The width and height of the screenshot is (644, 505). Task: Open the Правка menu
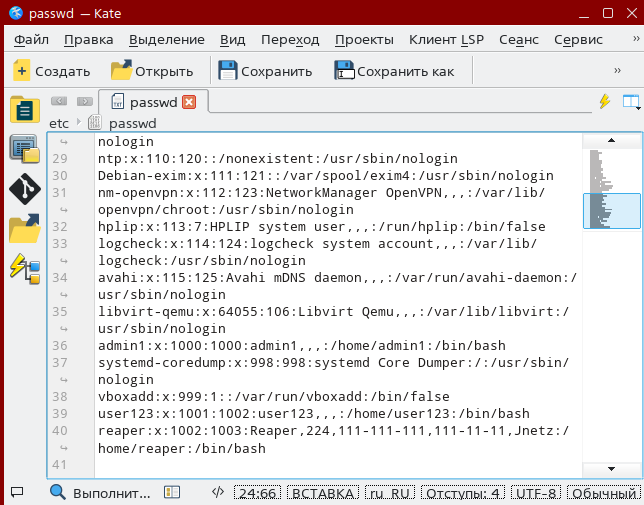[x=89, y=39]
